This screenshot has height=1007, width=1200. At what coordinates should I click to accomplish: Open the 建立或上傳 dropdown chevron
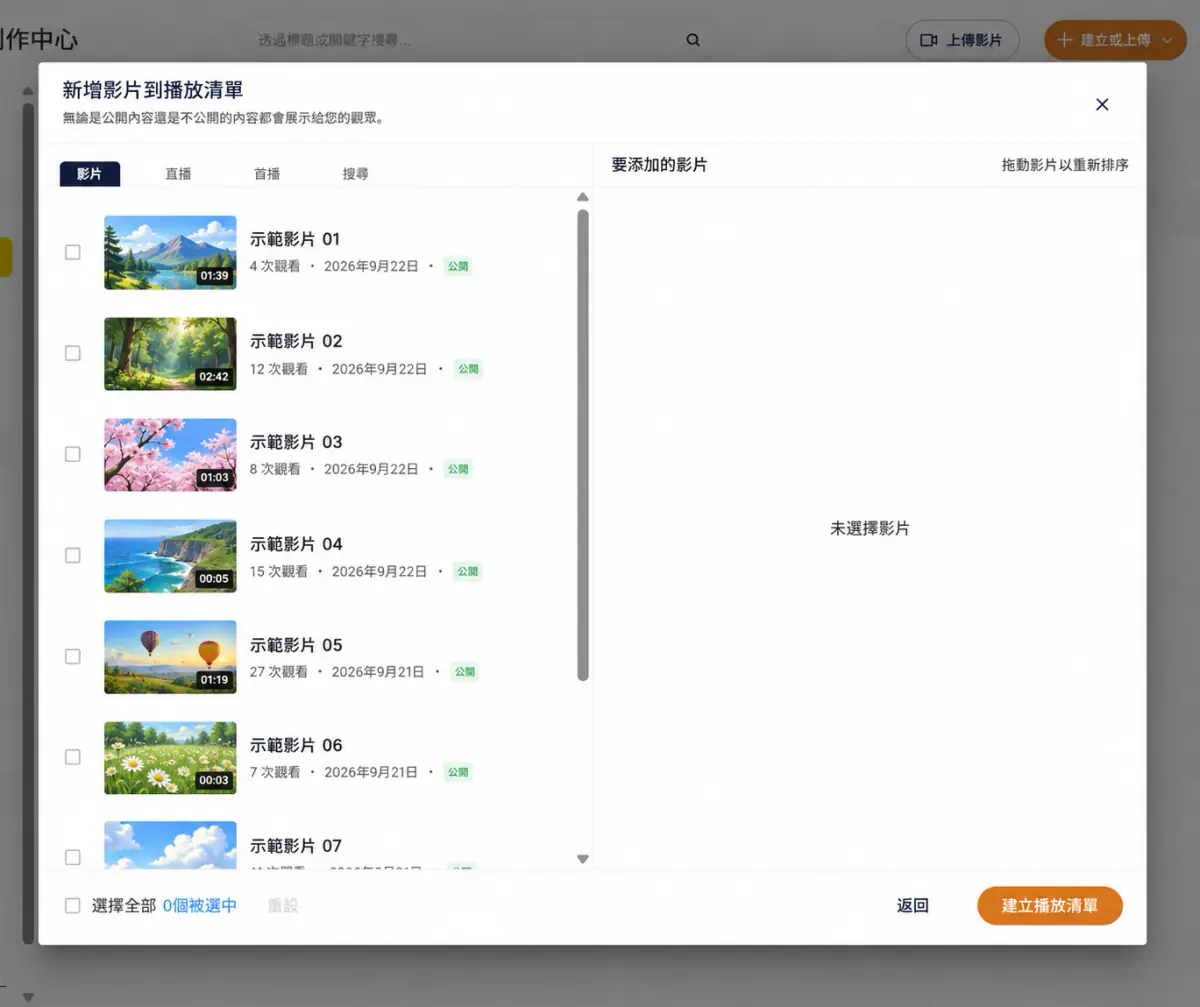tap(1167, 40)
